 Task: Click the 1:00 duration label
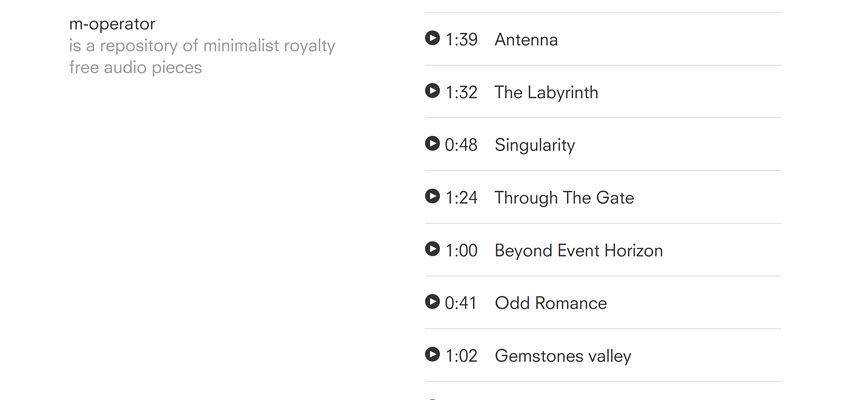461,251
